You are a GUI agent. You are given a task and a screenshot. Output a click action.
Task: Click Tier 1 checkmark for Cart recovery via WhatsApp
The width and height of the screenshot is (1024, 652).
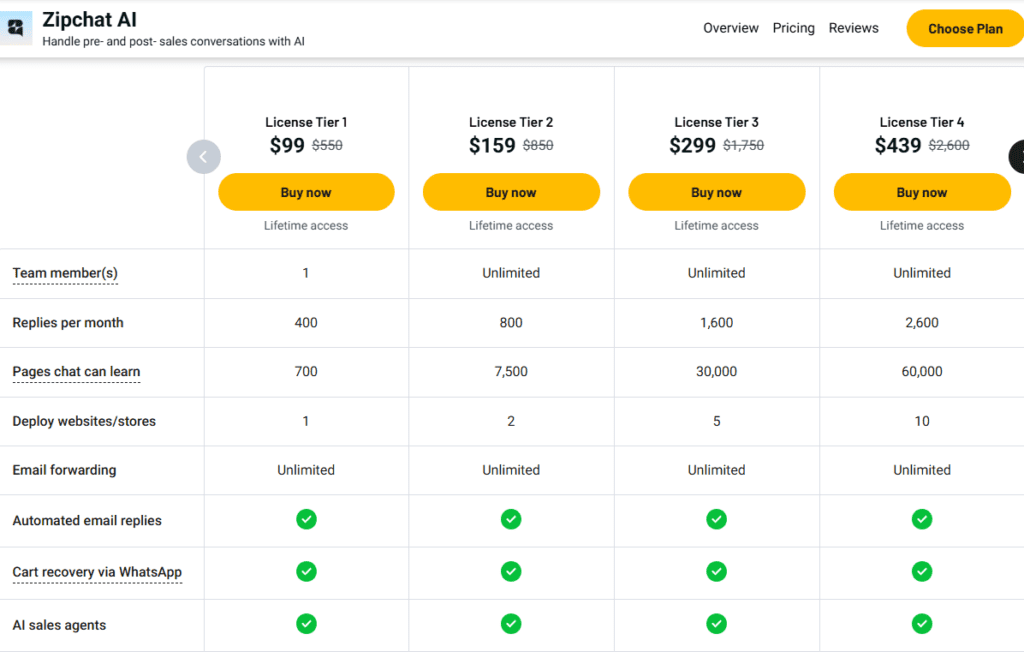306,572
